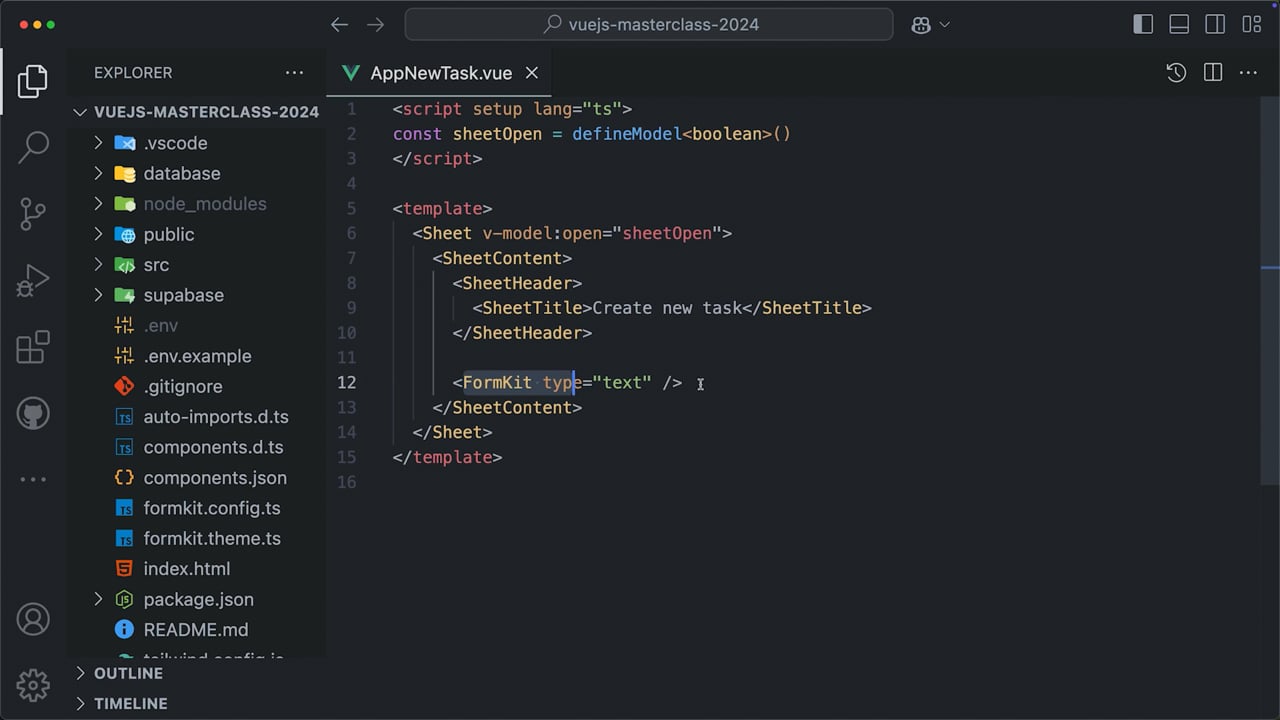Open Explorer Views and More Actions ellipsis
The height and width of the screenshot is (720, 1280).
pyautogui.click(x=294, y=73)
